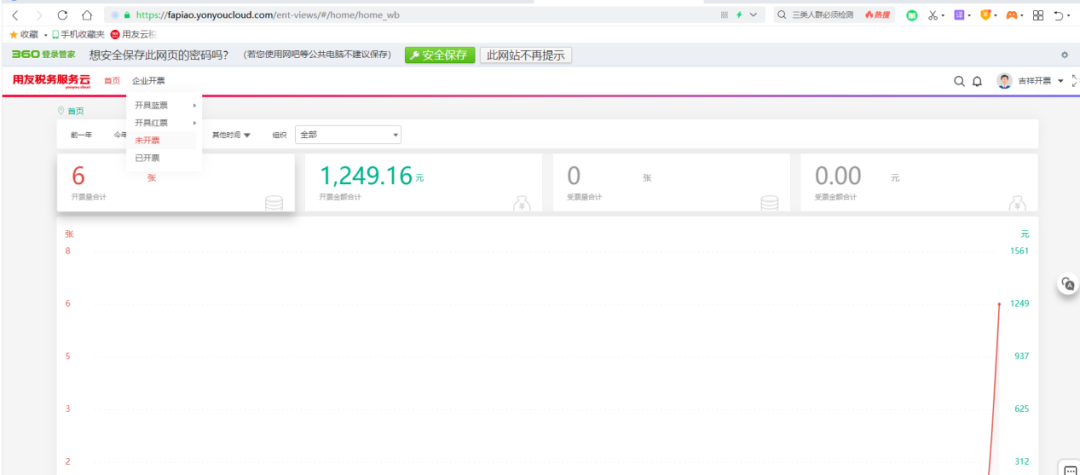Screen dimensions: 1080x475
Task: Open the 企业开票 navigation menu
Action: click(x=149, y=81)
